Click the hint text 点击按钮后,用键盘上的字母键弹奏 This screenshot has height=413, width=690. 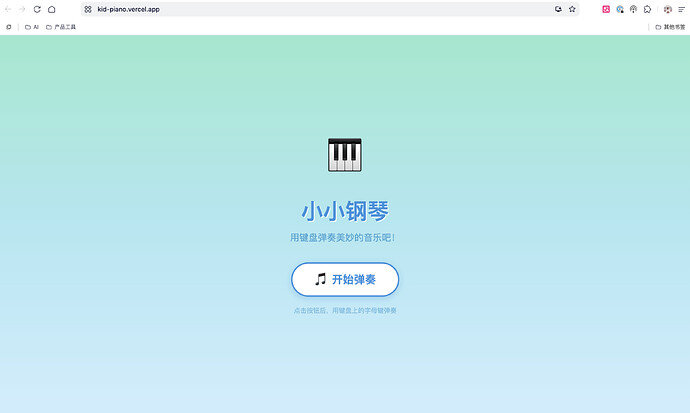click(345, 311)
